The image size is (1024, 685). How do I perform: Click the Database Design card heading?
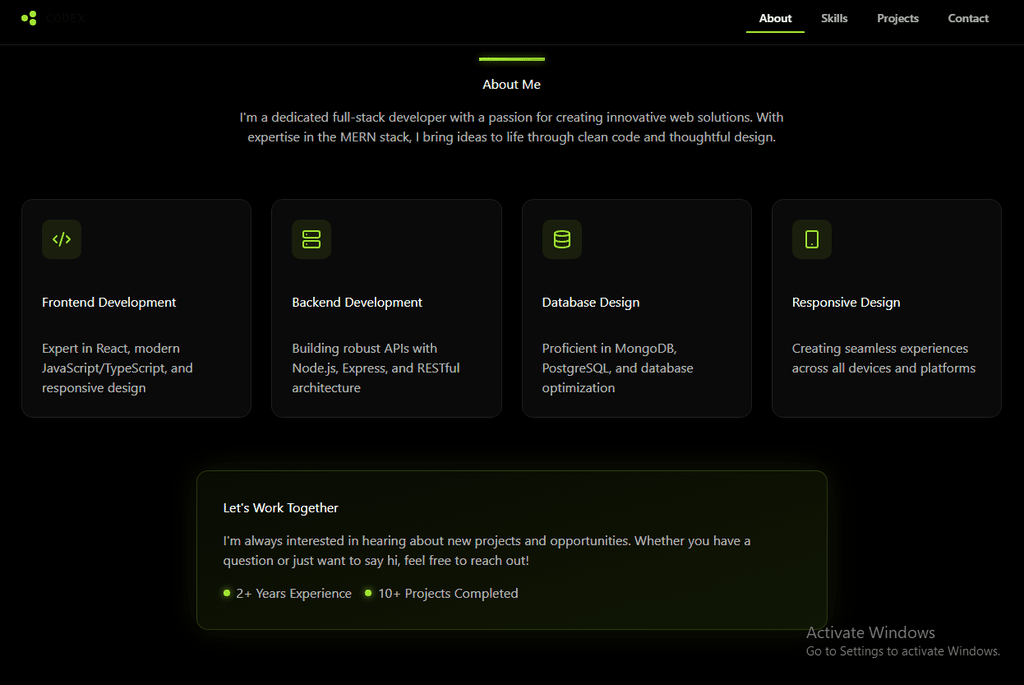click(591, 302)
